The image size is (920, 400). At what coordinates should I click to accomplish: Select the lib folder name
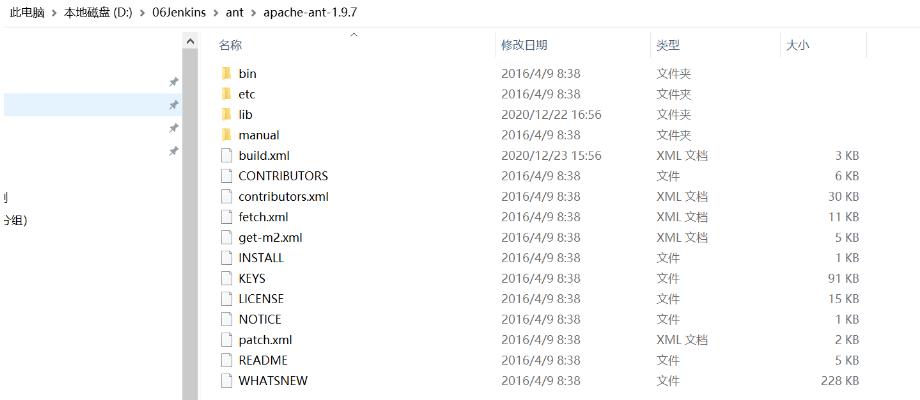coord(245,114)
